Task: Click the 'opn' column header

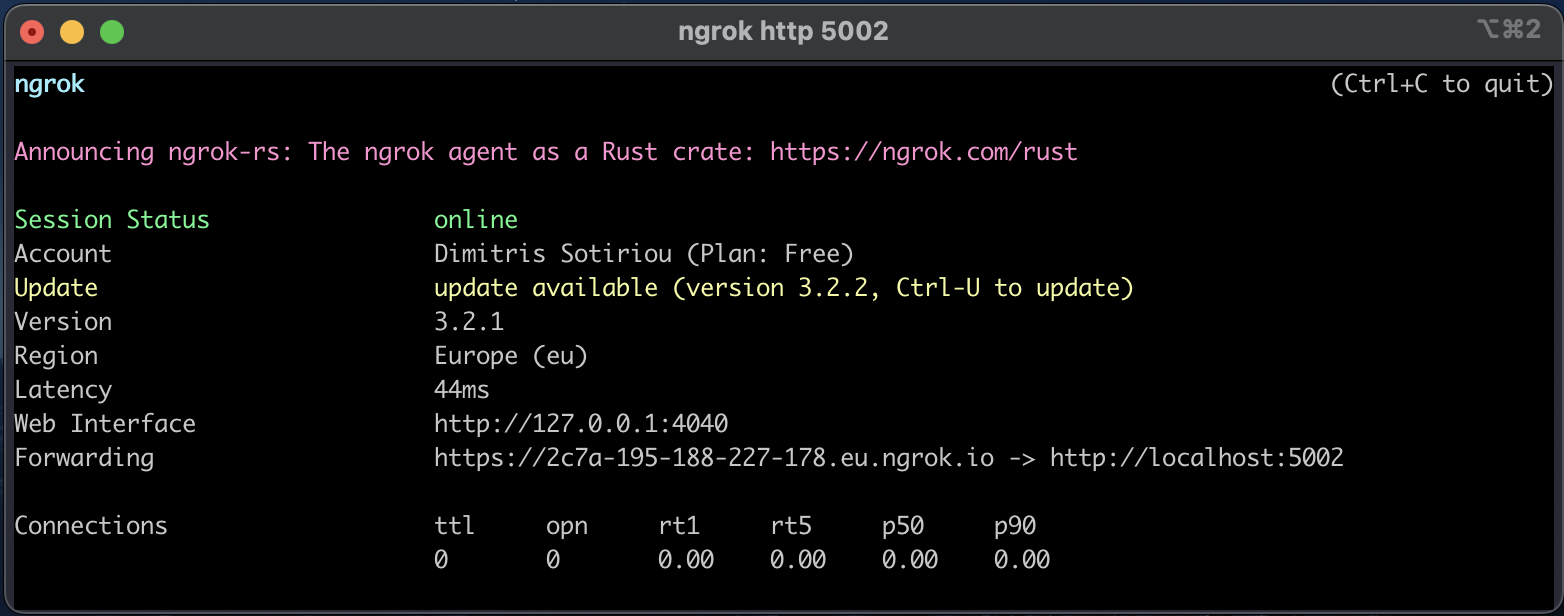Action: 567,526
